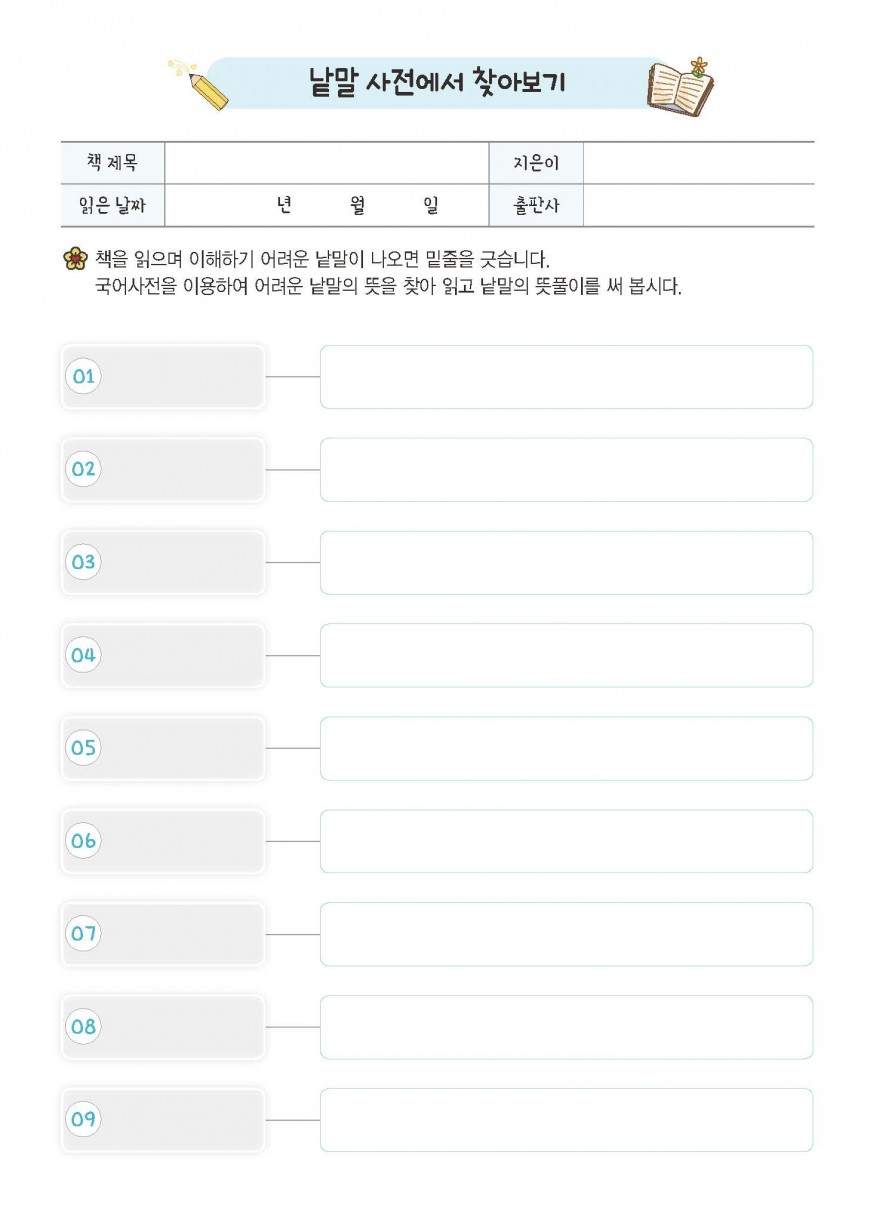Screen dimensions: 870x1223
Task: Click the definition box for item 08
Action: 566,1027
